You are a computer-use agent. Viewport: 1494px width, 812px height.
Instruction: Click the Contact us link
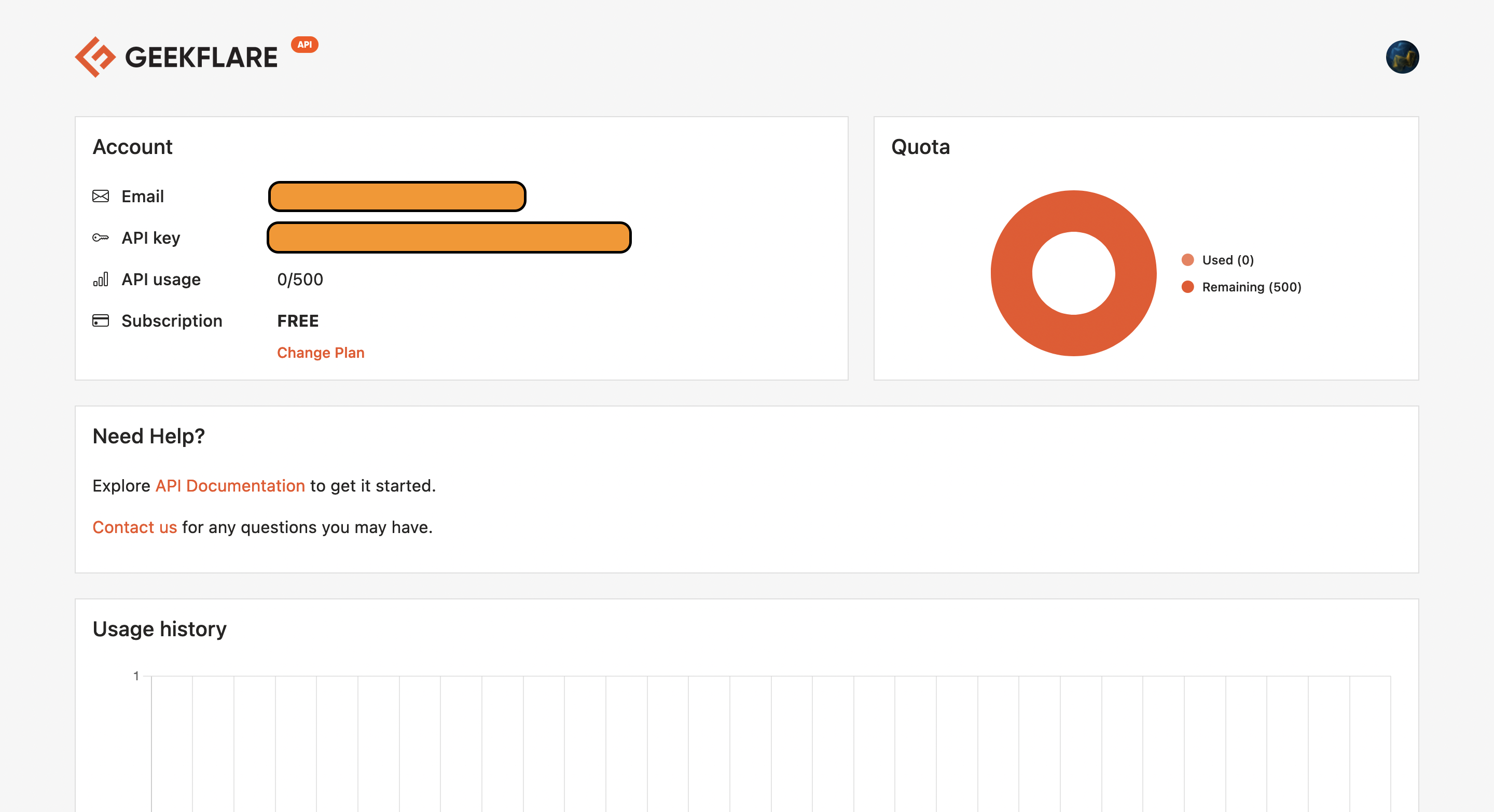(x=134, y=527)
